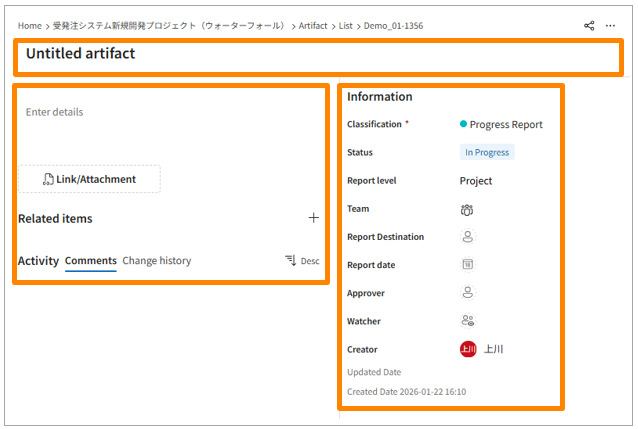Click the share icon at top right
The height and width of the screenshot is (429, 638).
tap(589, 25)
